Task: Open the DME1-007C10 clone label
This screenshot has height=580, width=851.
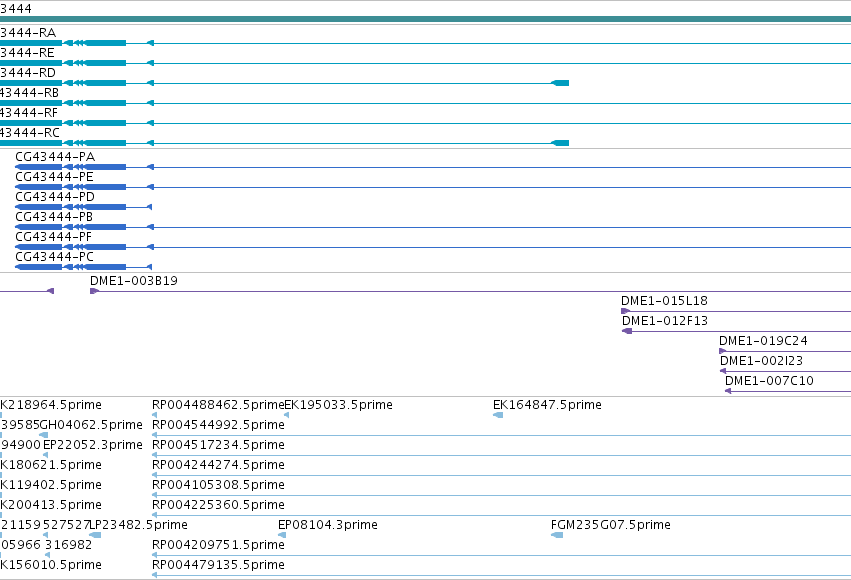Action: (x=769, y=381)
